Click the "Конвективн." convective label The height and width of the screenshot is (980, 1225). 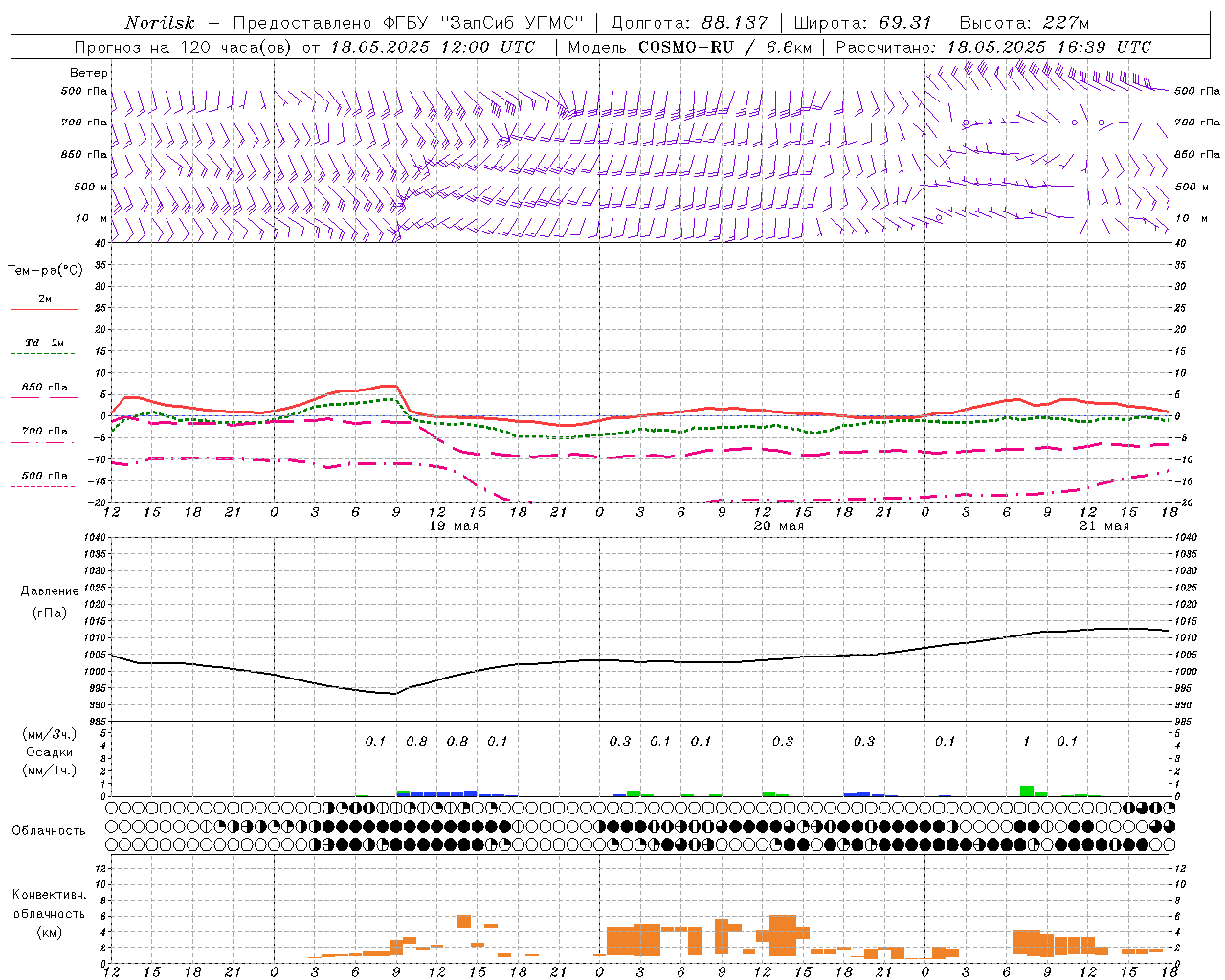50,895
